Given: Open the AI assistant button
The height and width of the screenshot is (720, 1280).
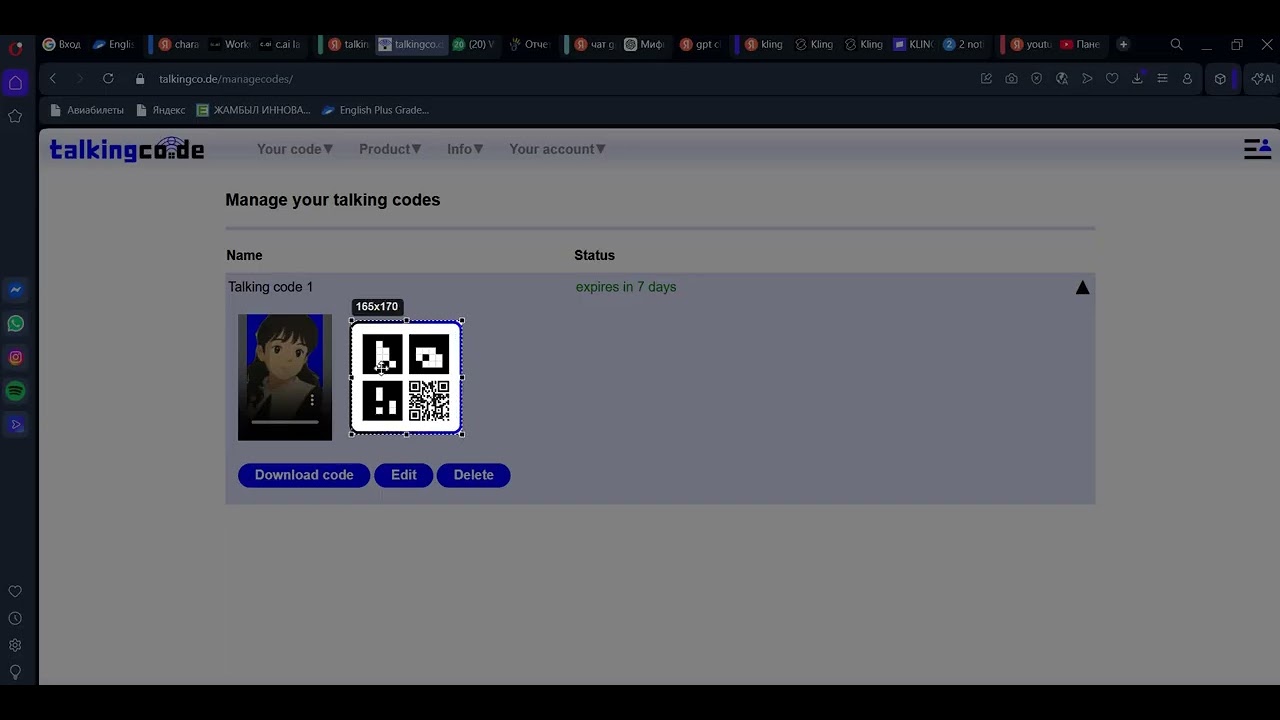Looking at the screenshot, I should click(x=1262, y=79).
